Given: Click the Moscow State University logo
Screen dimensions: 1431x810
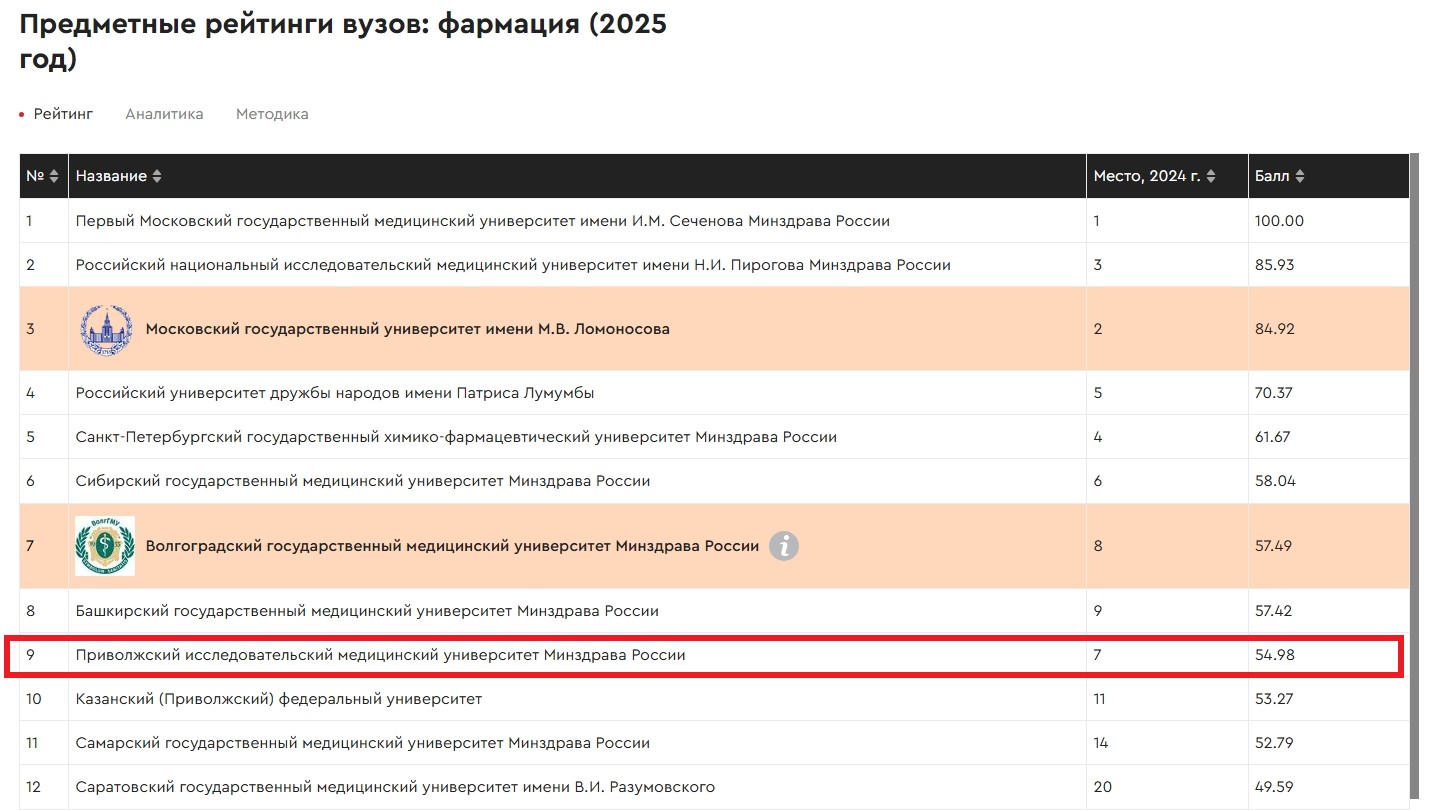Looking at the screenshot, I should 106,329.
